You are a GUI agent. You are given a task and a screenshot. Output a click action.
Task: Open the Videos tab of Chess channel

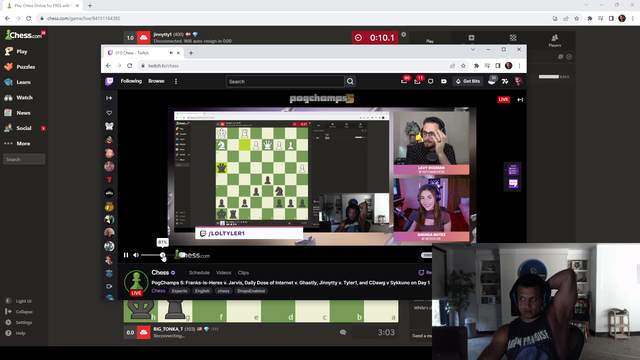[224, 273]
